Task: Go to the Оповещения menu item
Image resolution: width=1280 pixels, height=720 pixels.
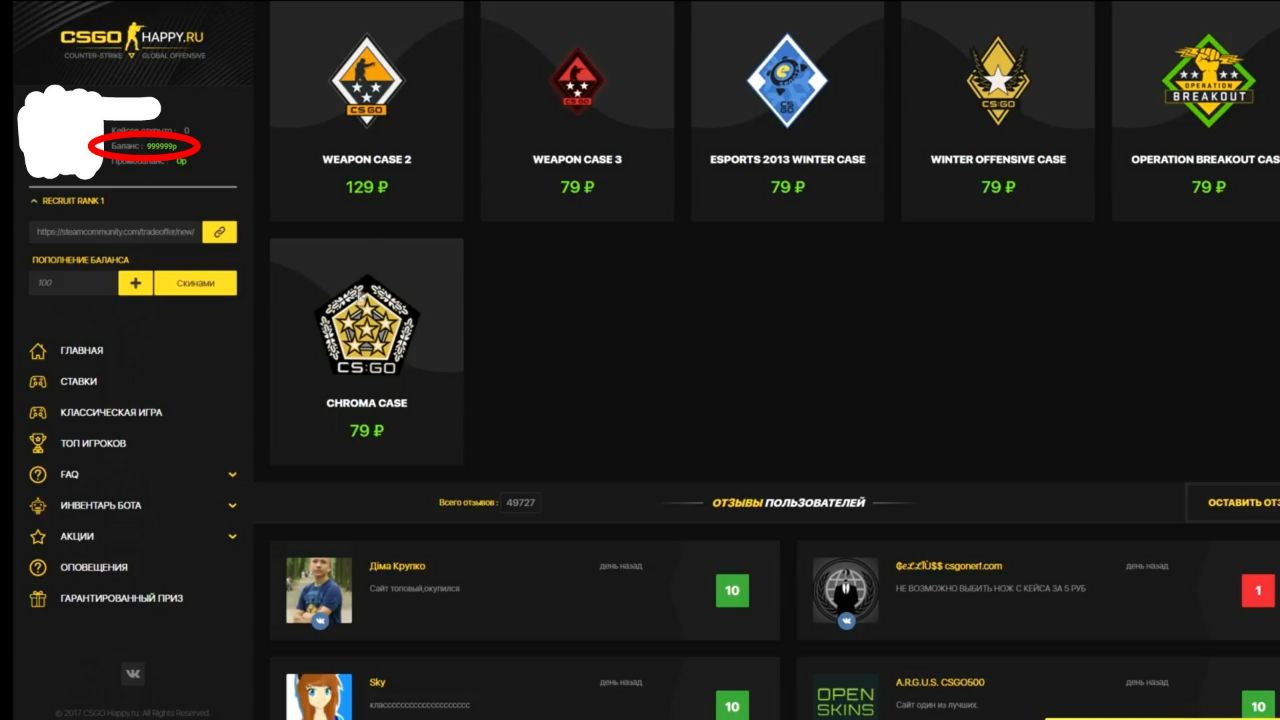Action: coord(94,567)
